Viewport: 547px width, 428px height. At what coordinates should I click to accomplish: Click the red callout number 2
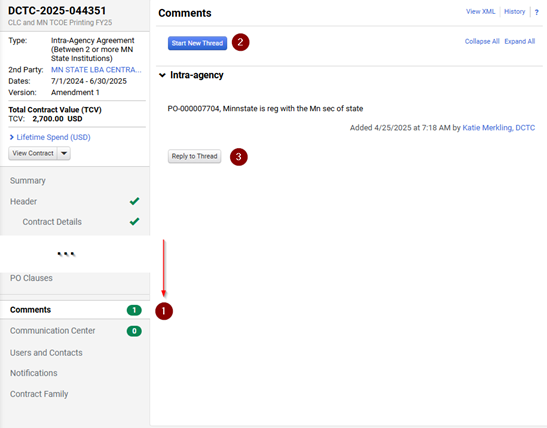click(x=240, y=42)
